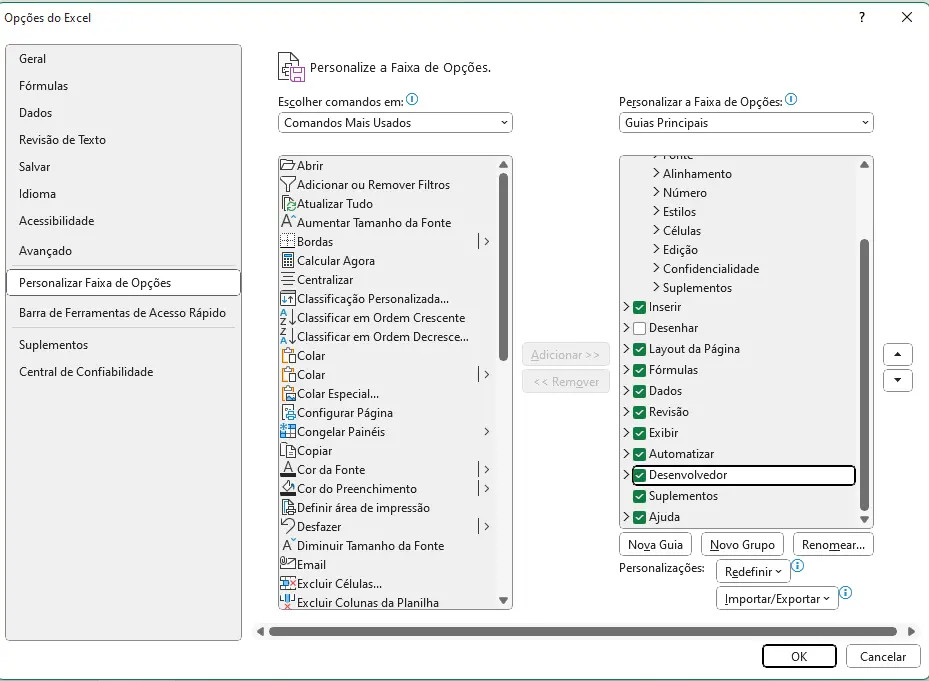This screenshot has width=929, height=681.
Task: Click the Cor do Preenchimento bucket icon
Action: click(x=287, y=488)
